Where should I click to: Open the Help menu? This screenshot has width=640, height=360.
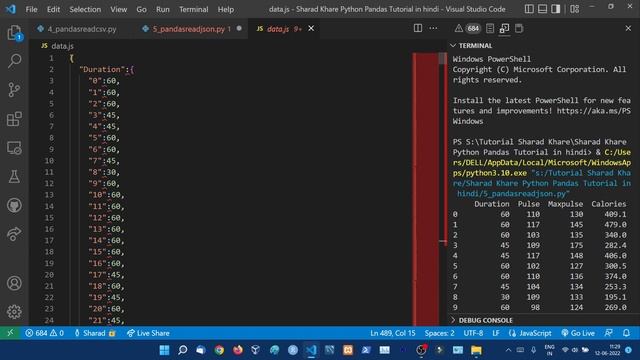225,9
